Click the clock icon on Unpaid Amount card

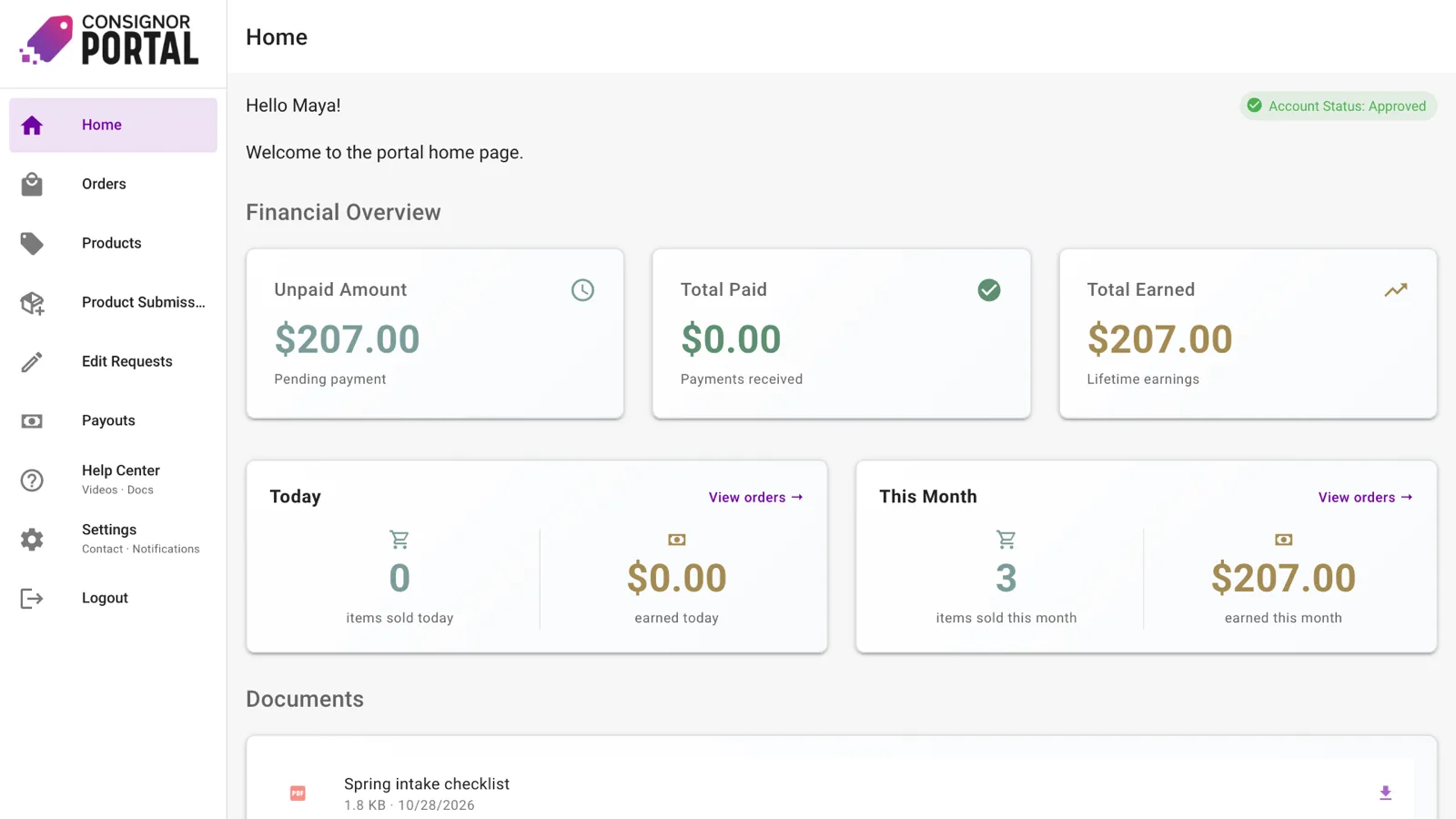tap(582, 290)
